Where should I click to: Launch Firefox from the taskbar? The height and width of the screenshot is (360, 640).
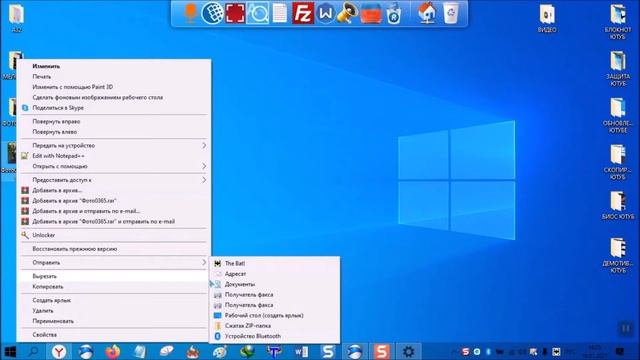coord(113,351)
